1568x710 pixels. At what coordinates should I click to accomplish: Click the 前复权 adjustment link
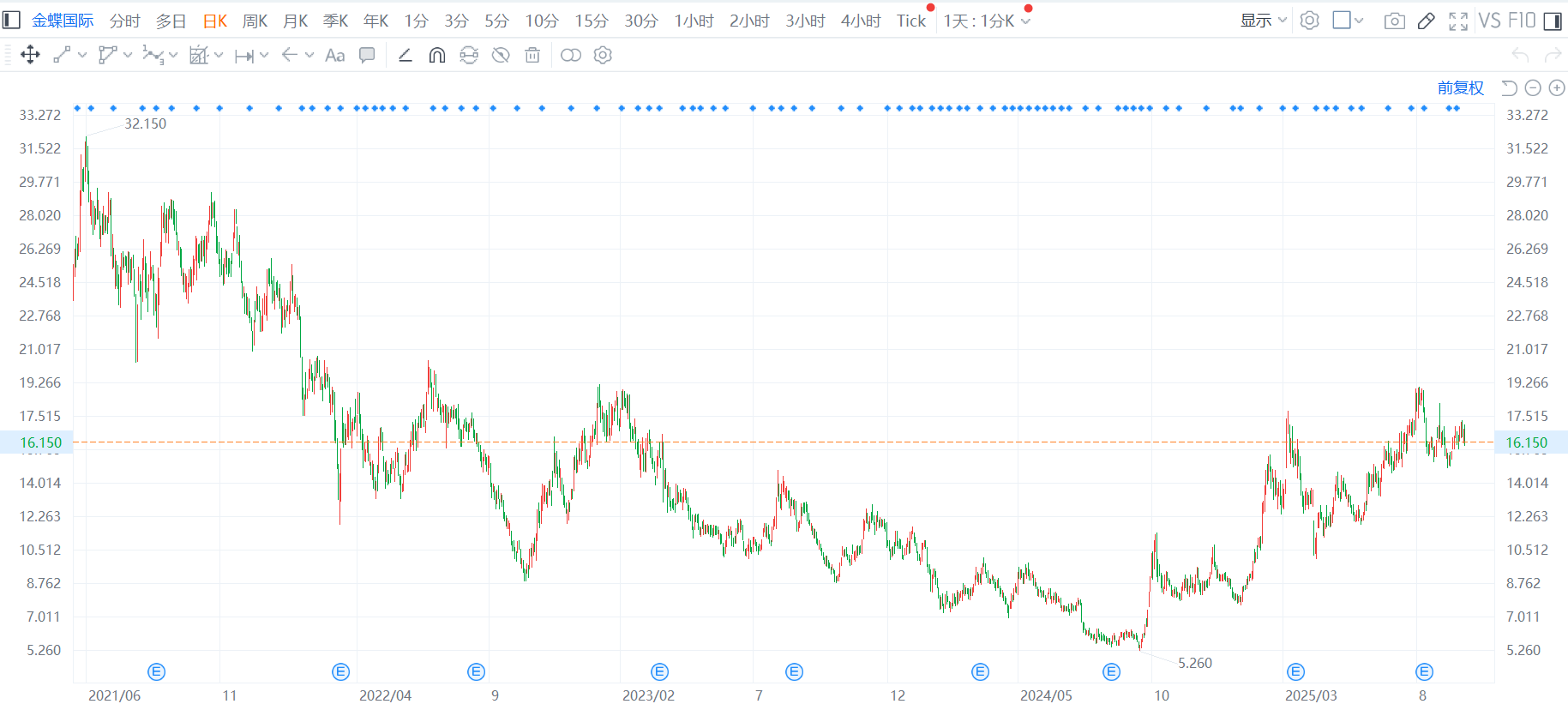coord(1460,87)
